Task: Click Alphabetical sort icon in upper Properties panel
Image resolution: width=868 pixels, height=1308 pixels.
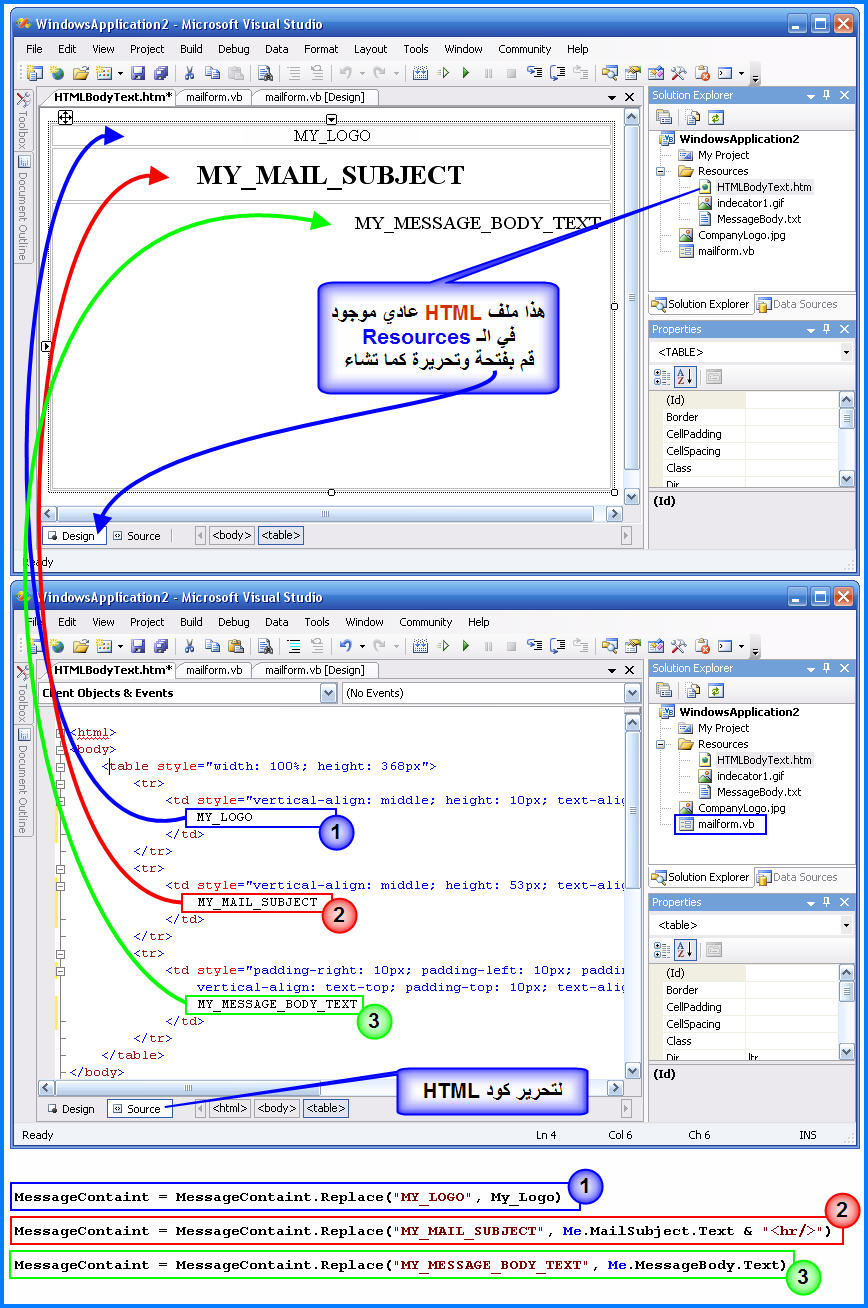Action: click(685, 377)
